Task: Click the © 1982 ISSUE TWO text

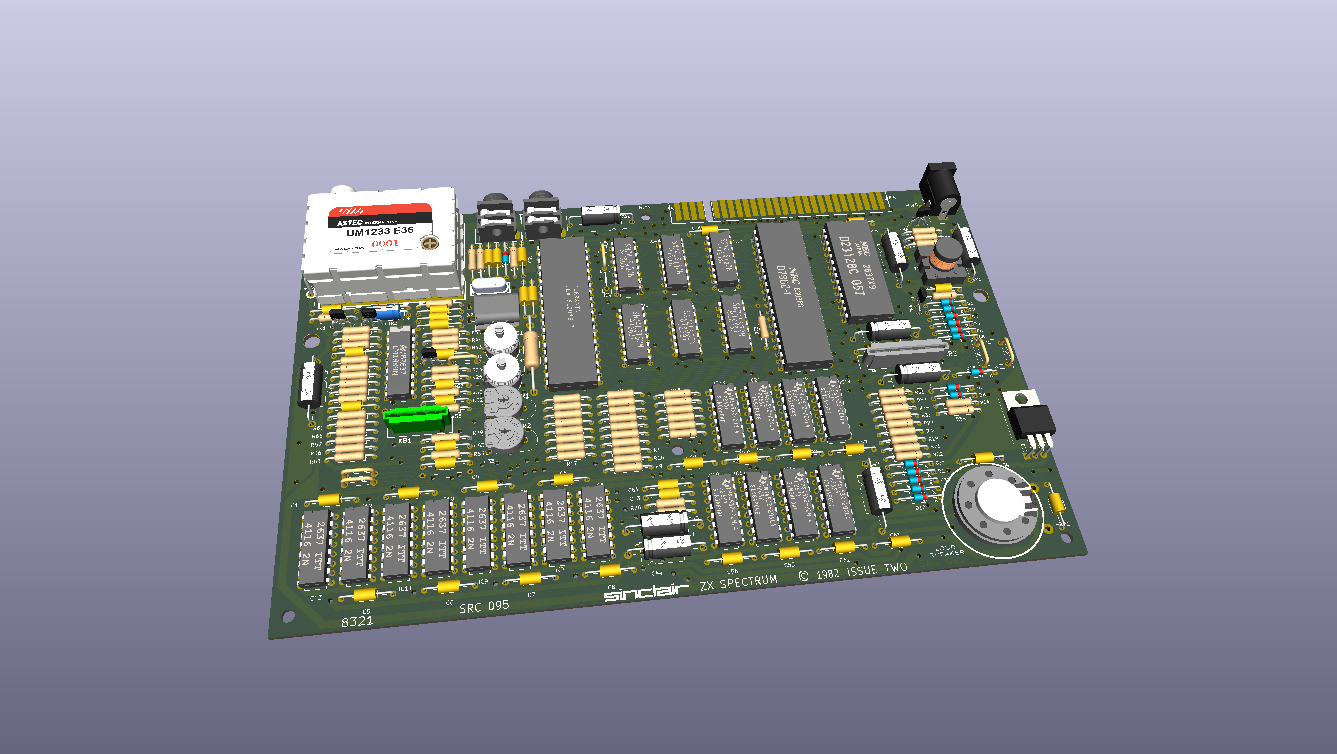Action: (x=853, y=571)
